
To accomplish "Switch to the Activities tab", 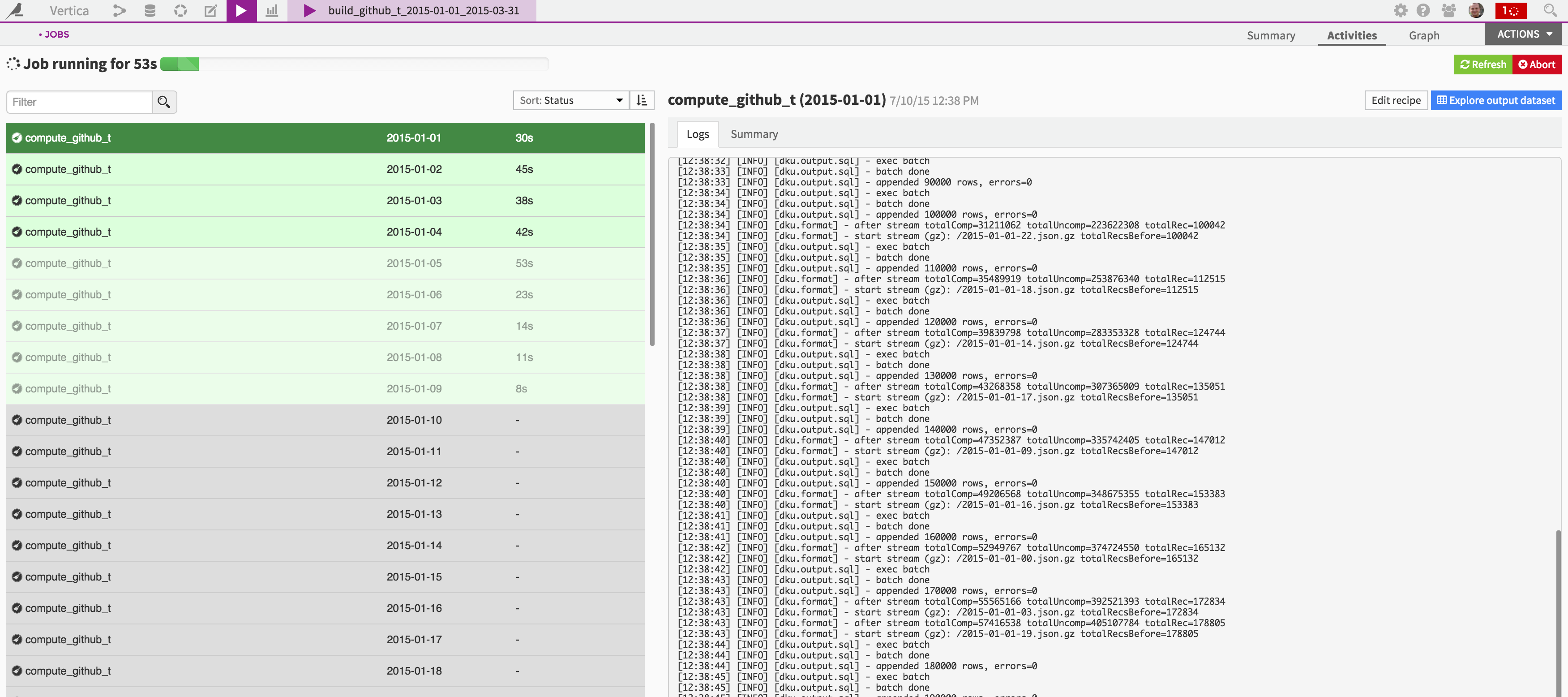I will [x=1352, y=35].
